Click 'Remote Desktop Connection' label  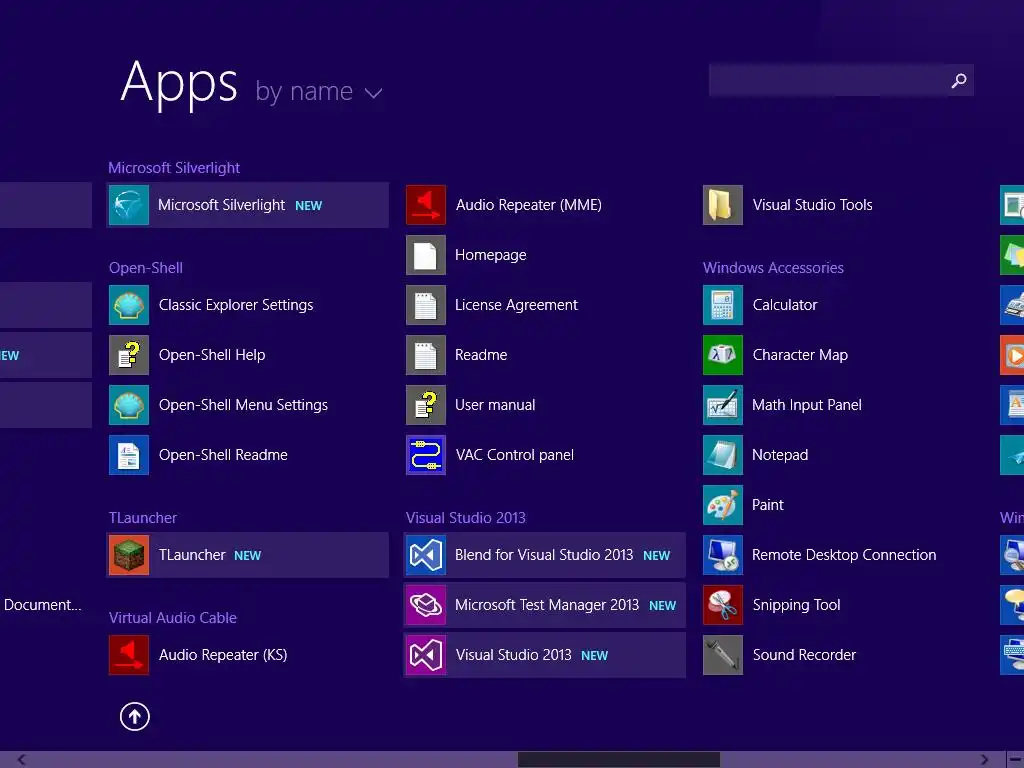tap(844, 555)
